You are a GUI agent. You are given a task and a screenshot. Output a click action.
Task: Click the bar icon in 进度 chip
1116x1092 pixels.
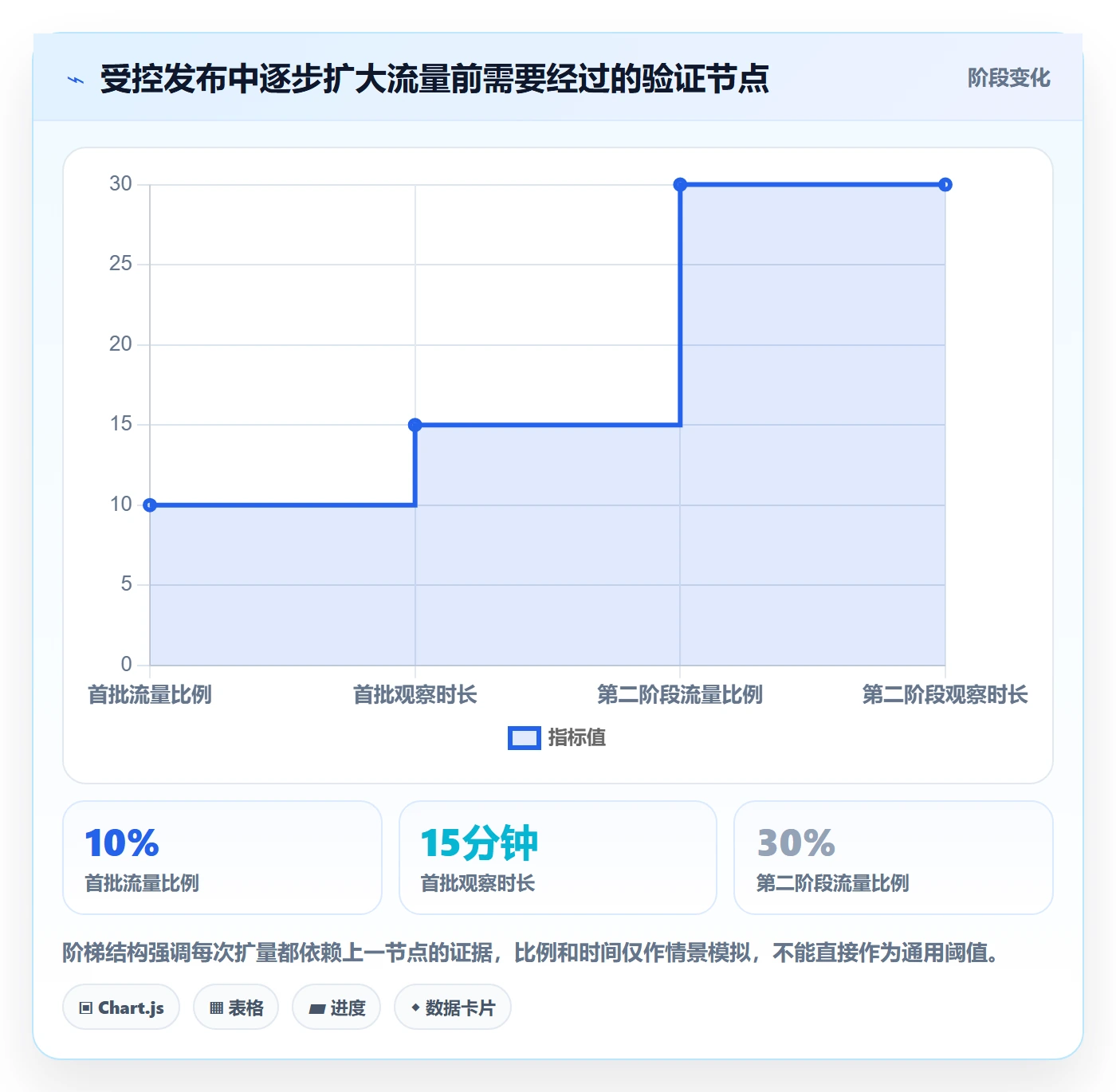[316, 1009]
